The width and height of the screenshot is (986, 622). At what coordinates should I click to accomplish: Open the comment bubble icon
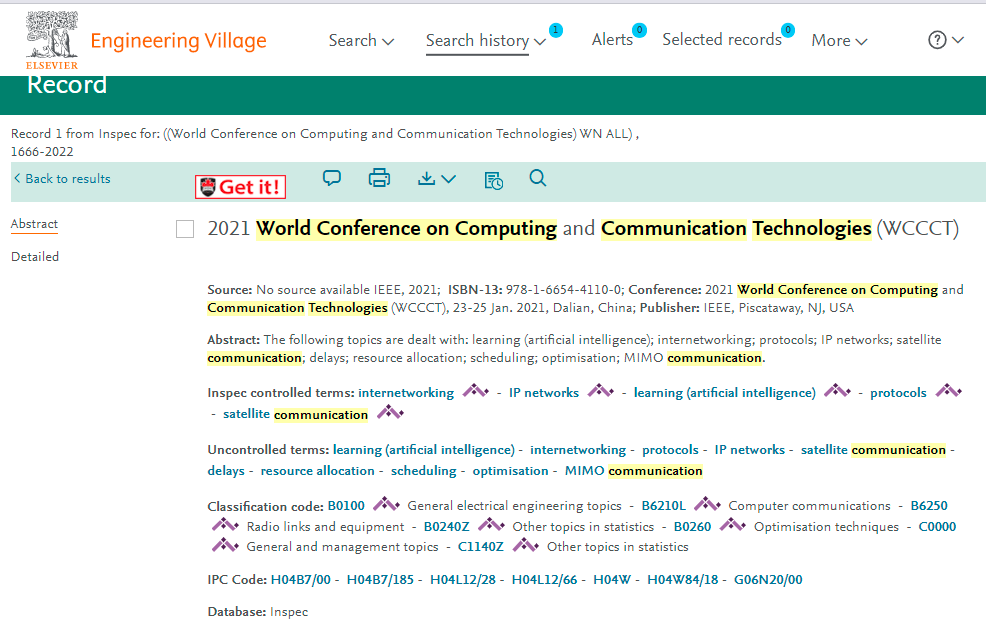(332, 178)
